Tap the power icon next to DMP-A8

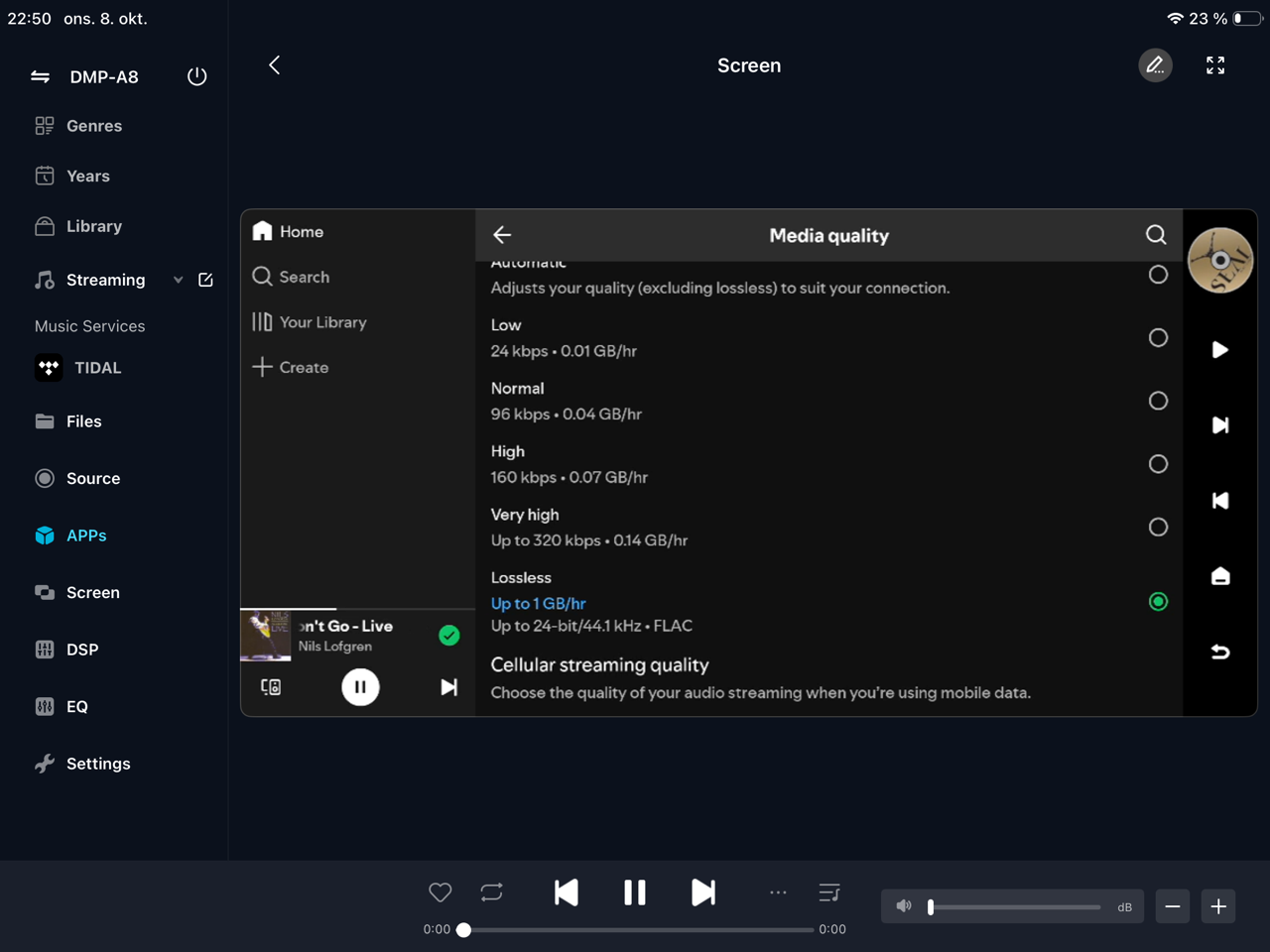coord(196,76)
